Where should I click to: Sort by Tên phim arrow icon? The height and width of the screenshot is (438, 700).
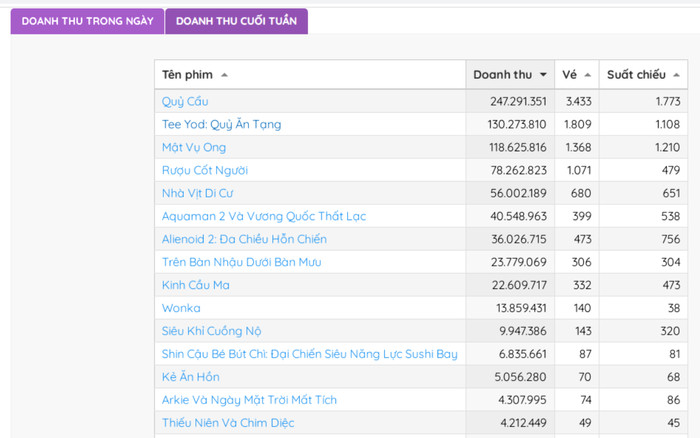pos(225,75)
